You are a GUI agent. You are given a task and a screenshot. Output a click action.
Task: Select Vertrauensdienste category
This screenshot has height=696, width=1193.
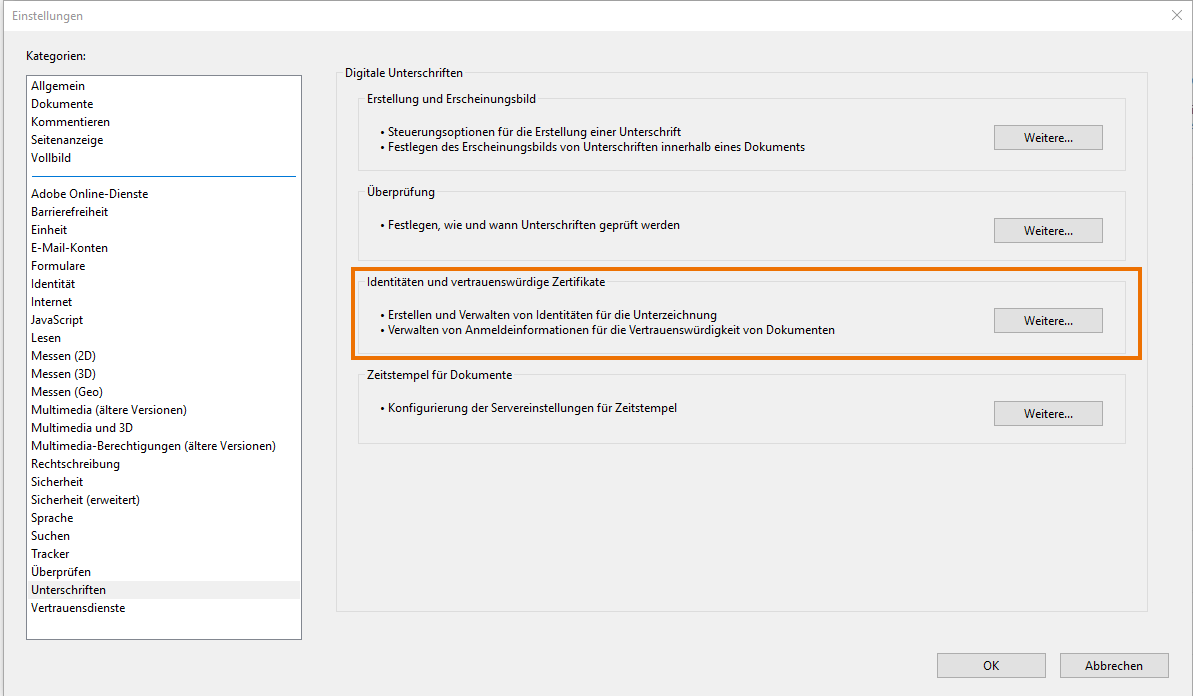[x=78, y=608]
